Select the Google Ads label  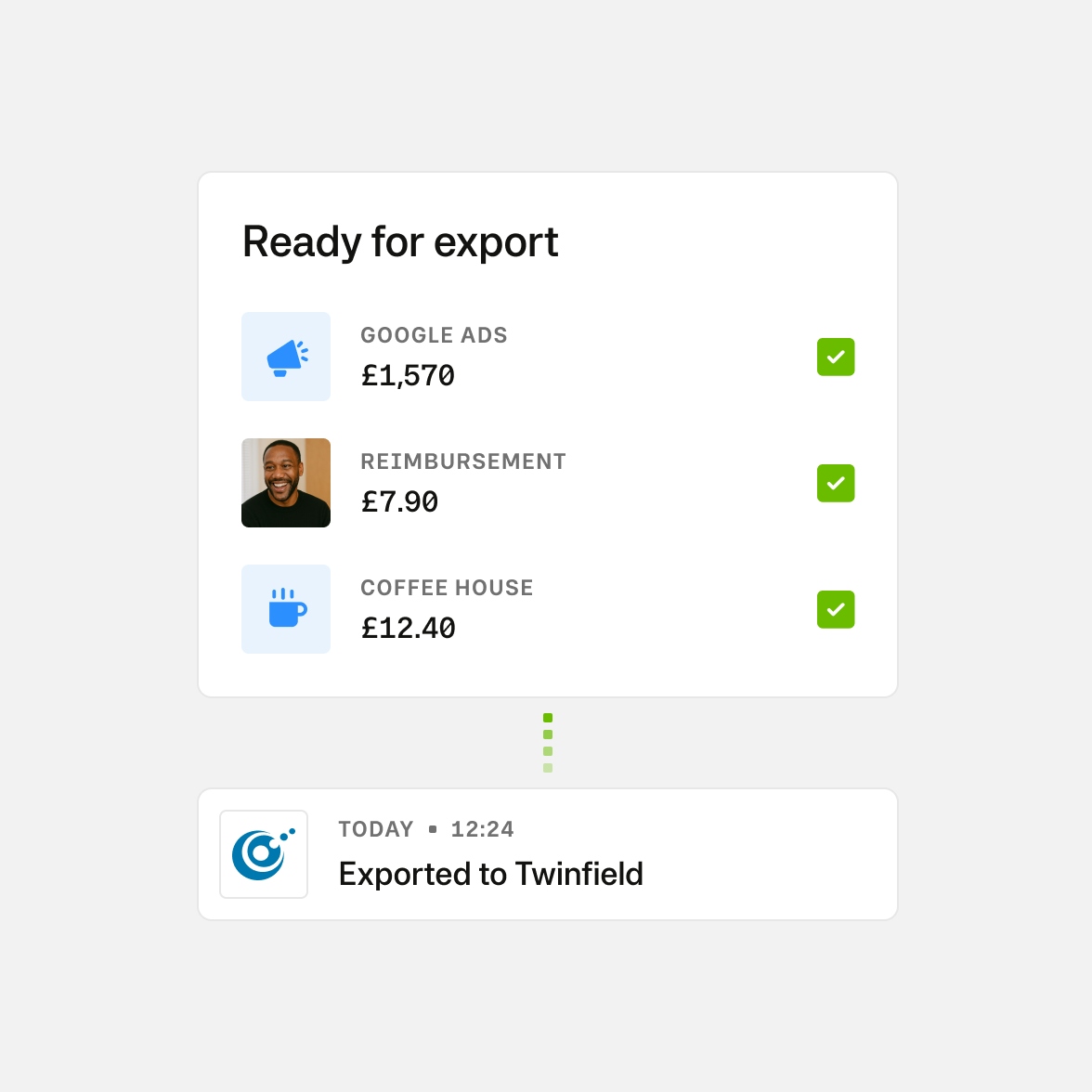coord(434,335)
